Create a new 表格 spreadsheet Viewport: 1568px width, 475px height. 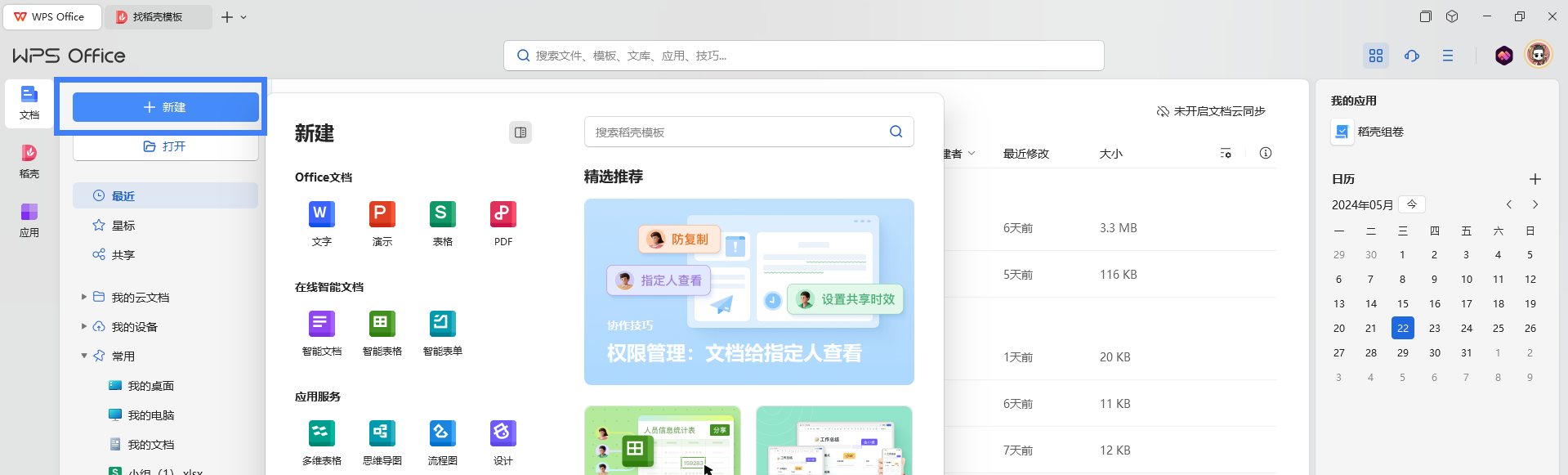443,223
